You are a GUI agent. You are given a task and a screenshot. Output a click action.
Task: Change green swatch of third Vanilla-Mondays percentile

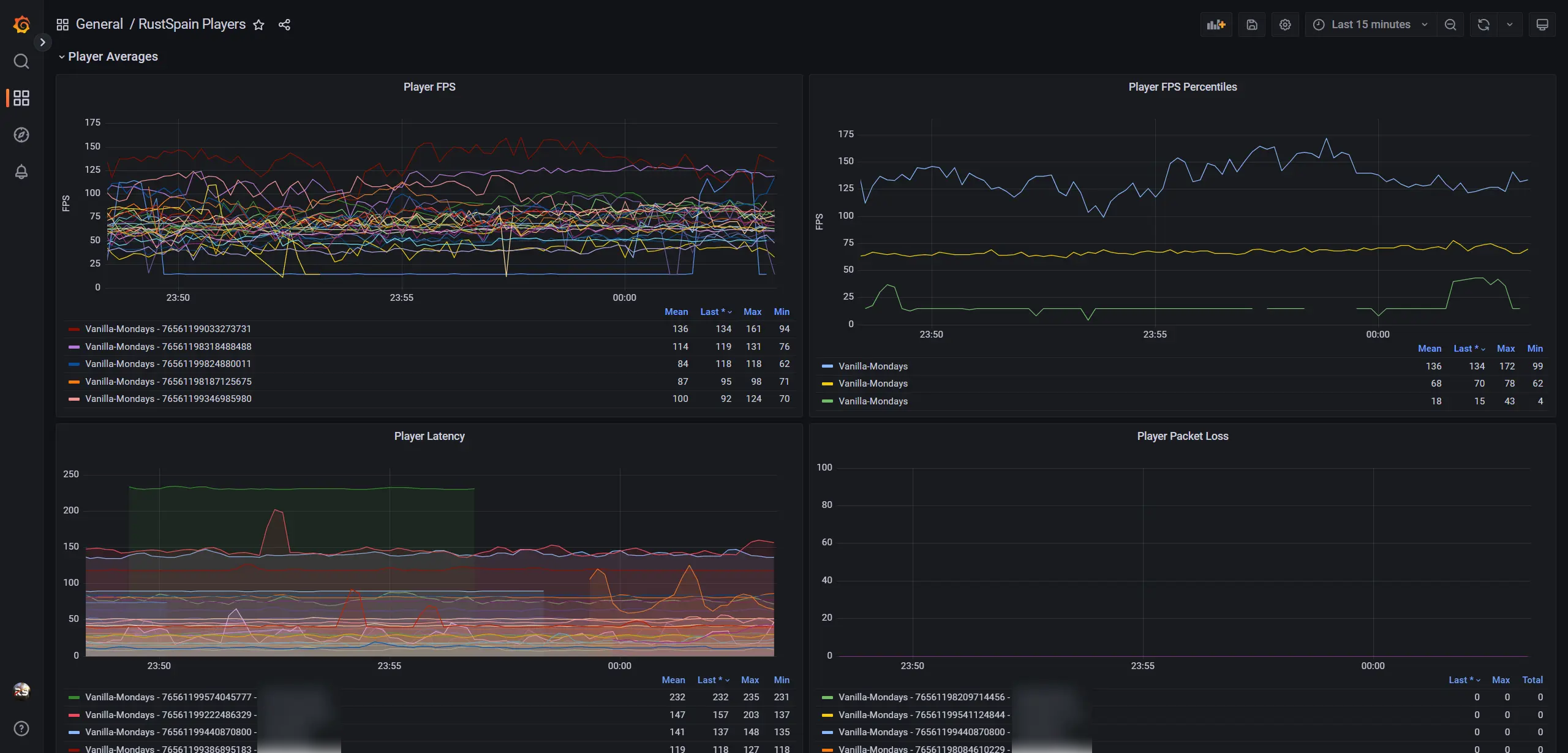pos(827,401)
